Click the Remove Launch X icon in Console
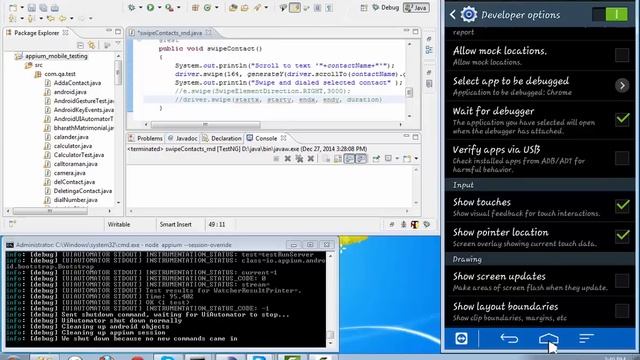This screenshot has height=360, width=640. click(287, 158)
